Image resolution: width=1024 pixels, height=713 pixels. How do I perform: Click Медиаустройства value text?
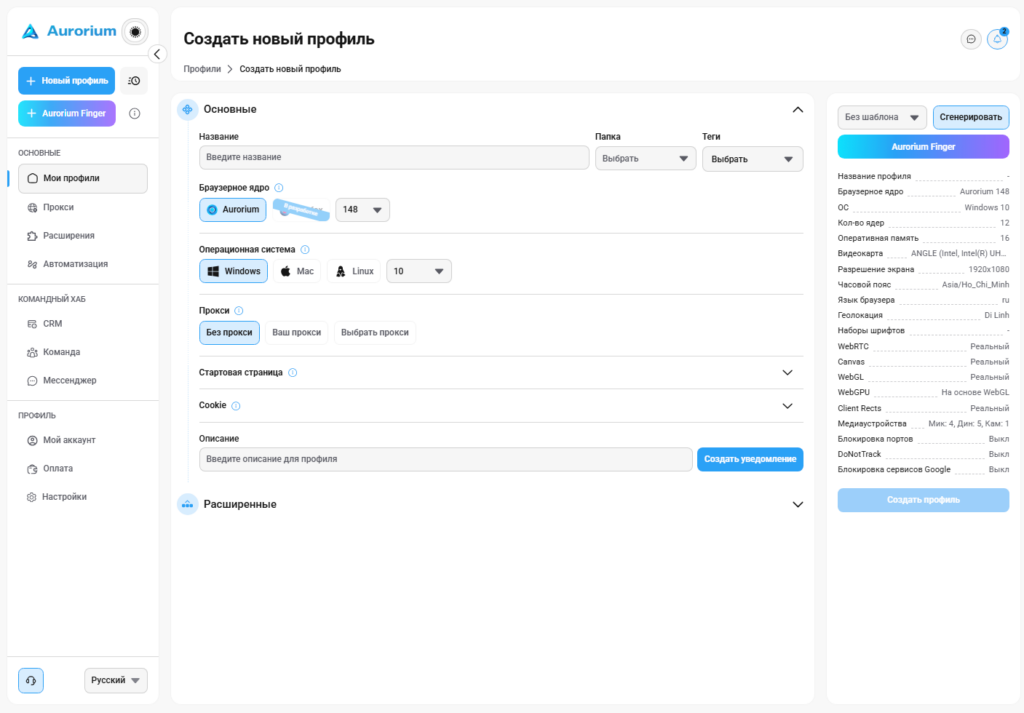point(968,424)
